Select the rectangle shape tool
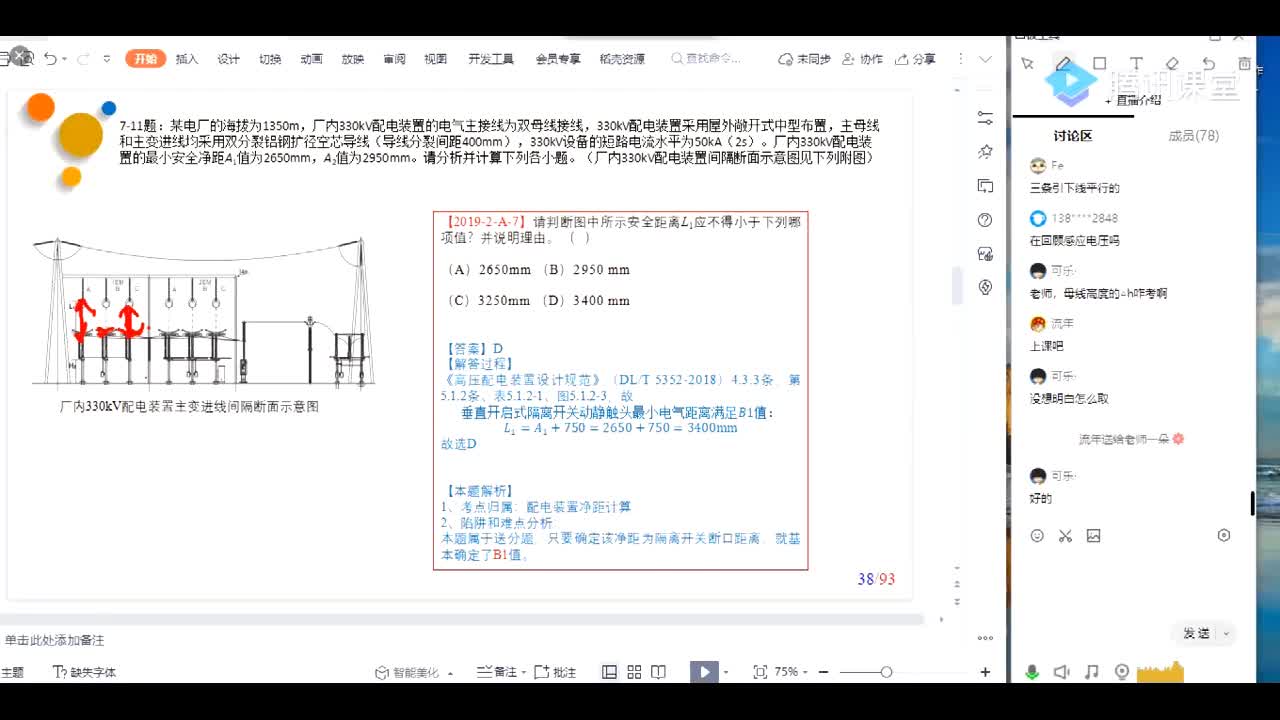The width and height of the screenshot is (1280, 720). [1099, 64]
